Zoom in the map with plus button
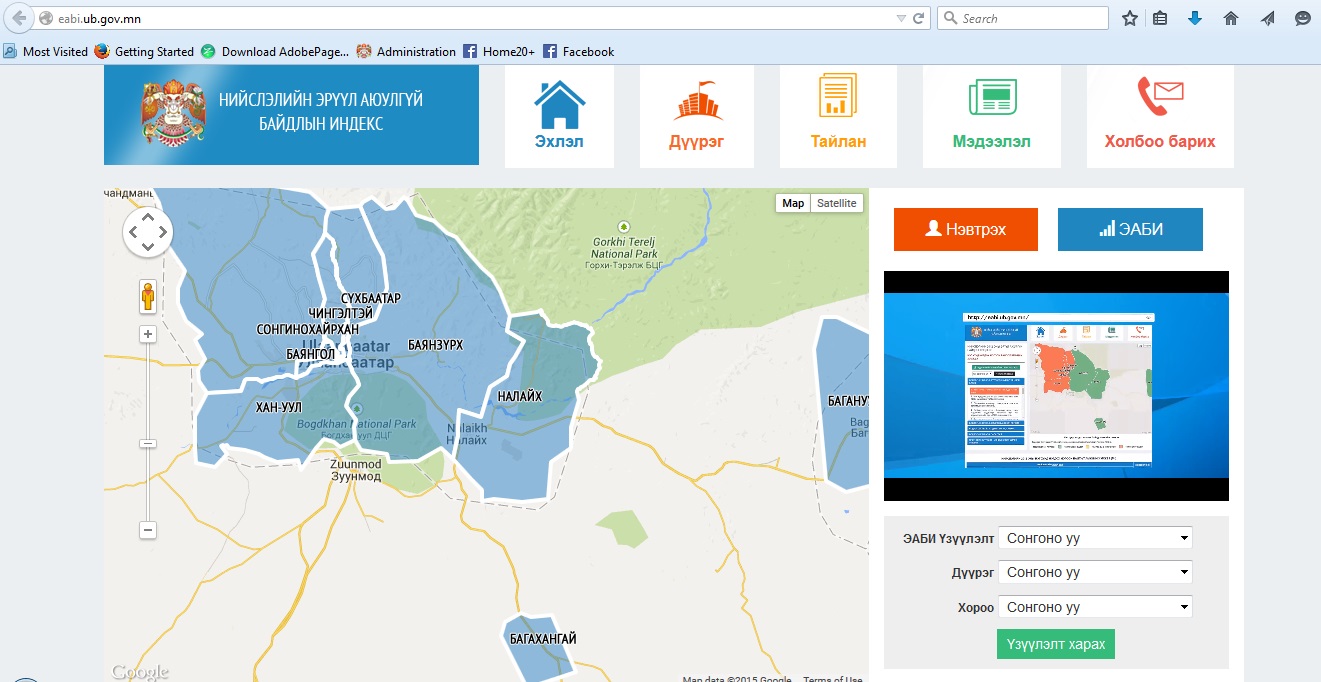The width and height of the screenshot is (1321, 682). [x=148, y=334]
